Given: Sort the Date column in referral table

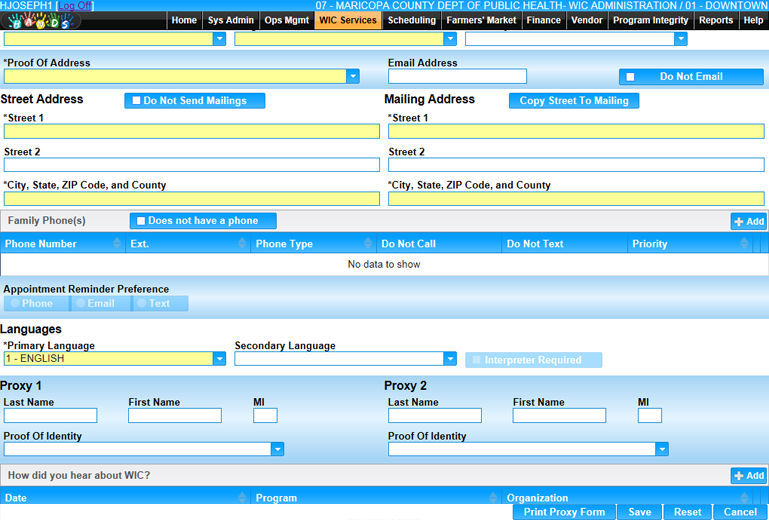Looking at the screenshot, I should pyautogui.click(x=242, y=498).
